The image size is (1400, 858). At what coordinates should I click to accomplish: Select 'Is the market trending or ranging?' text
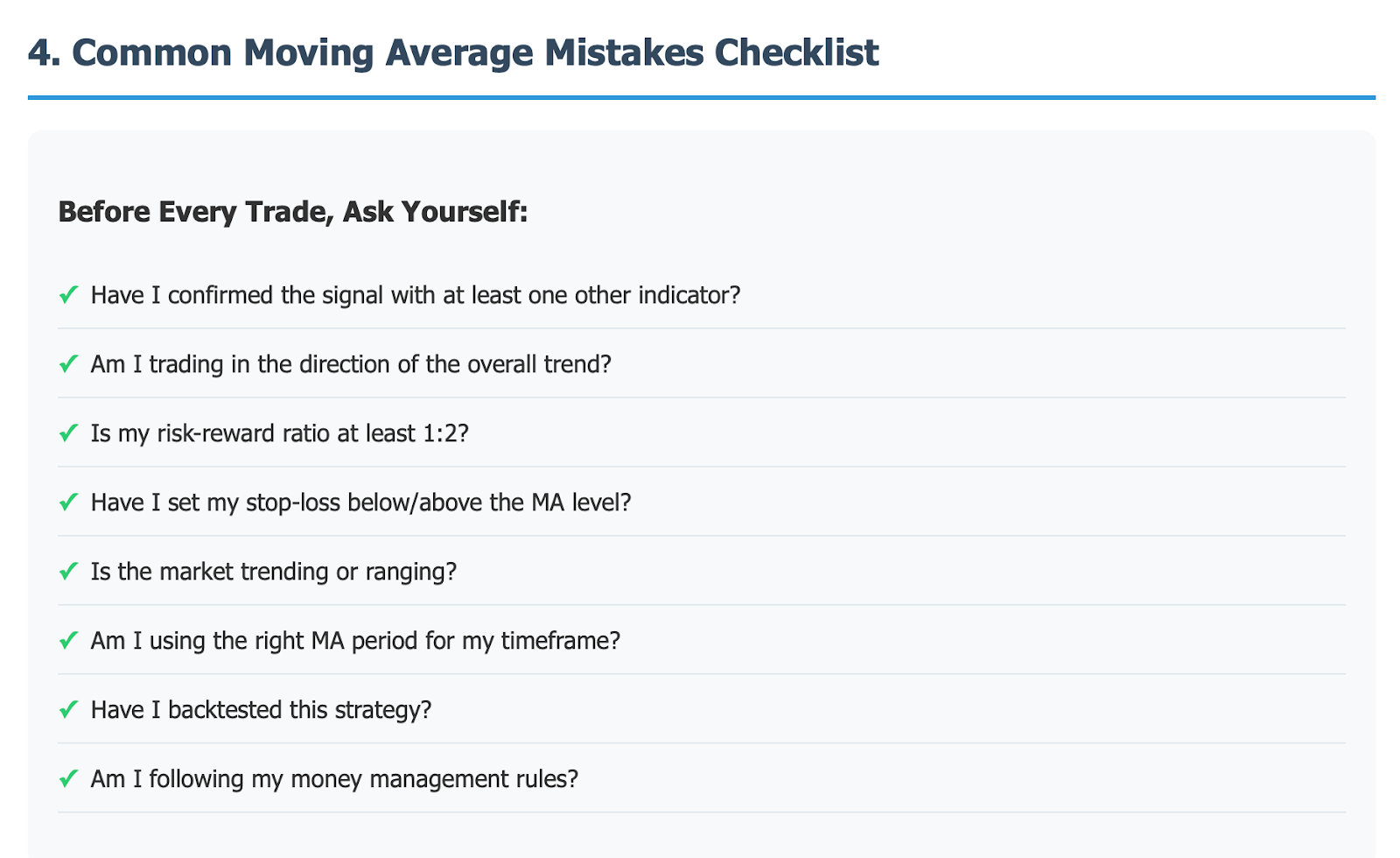tap(274, 572)
